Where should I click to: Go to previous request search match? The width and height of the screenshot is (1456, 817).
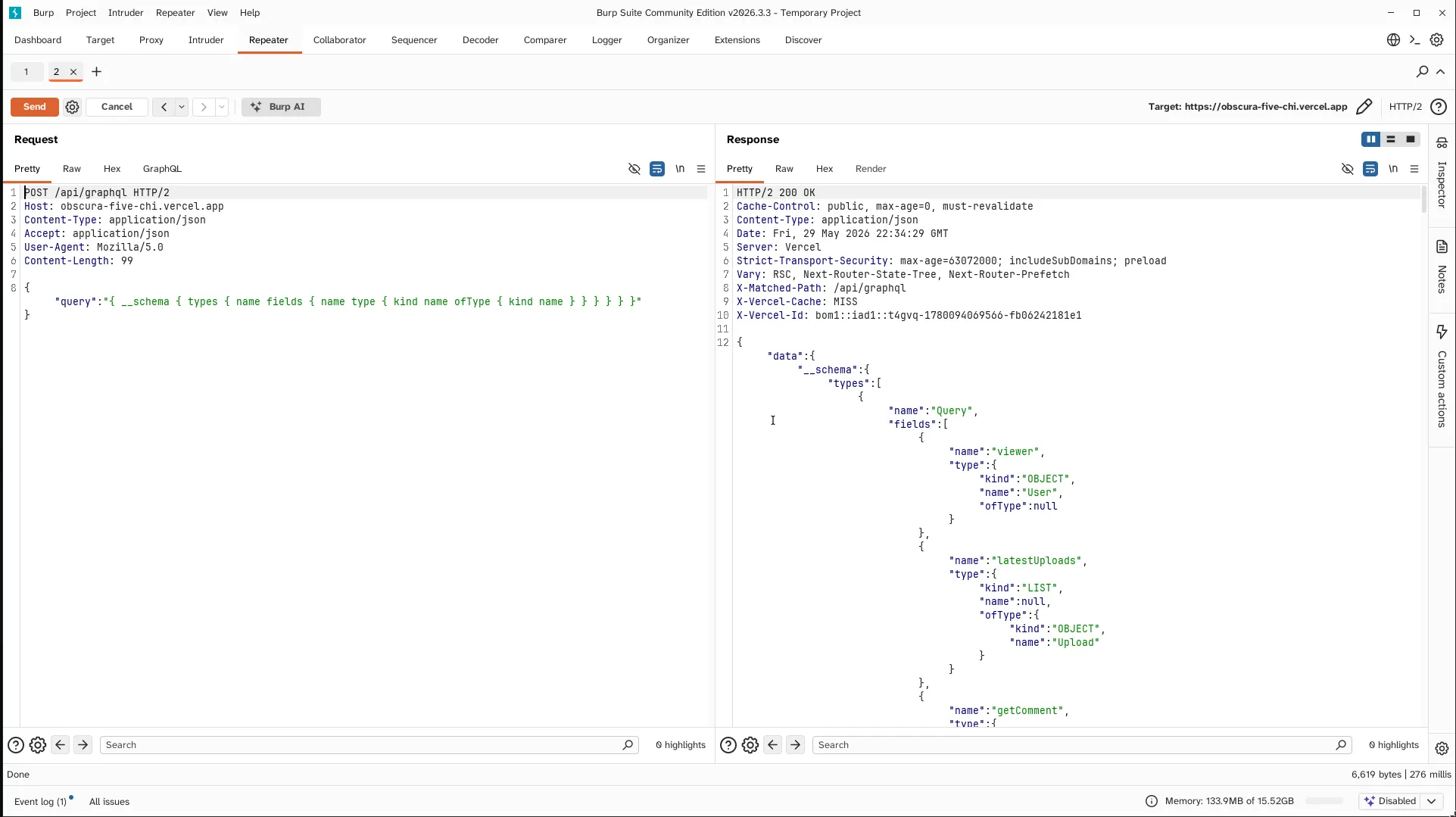click(61, 745)
